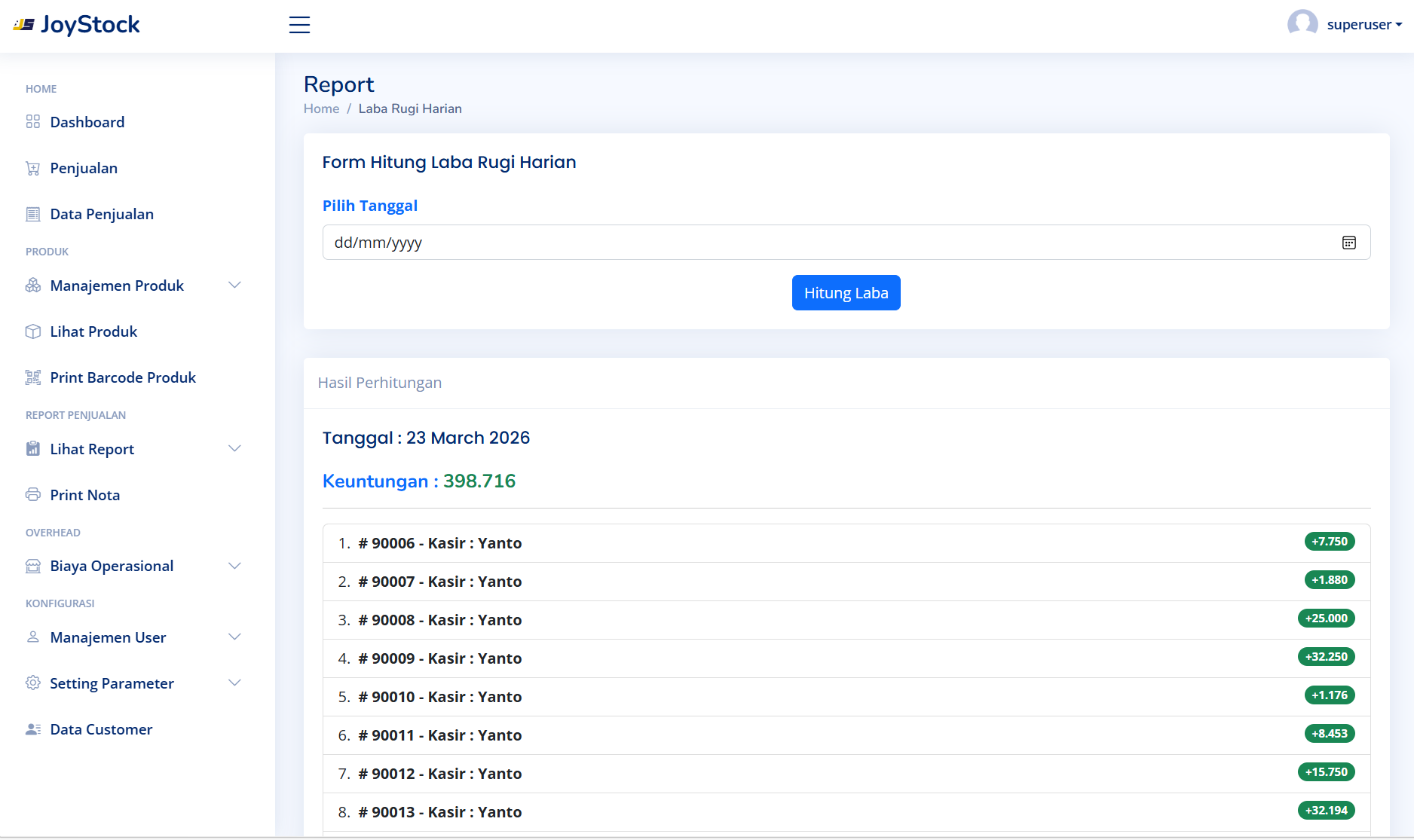Click the Setting Parameter gear icon
Viewport: 1414px width, 840px height.
(33, 683)
